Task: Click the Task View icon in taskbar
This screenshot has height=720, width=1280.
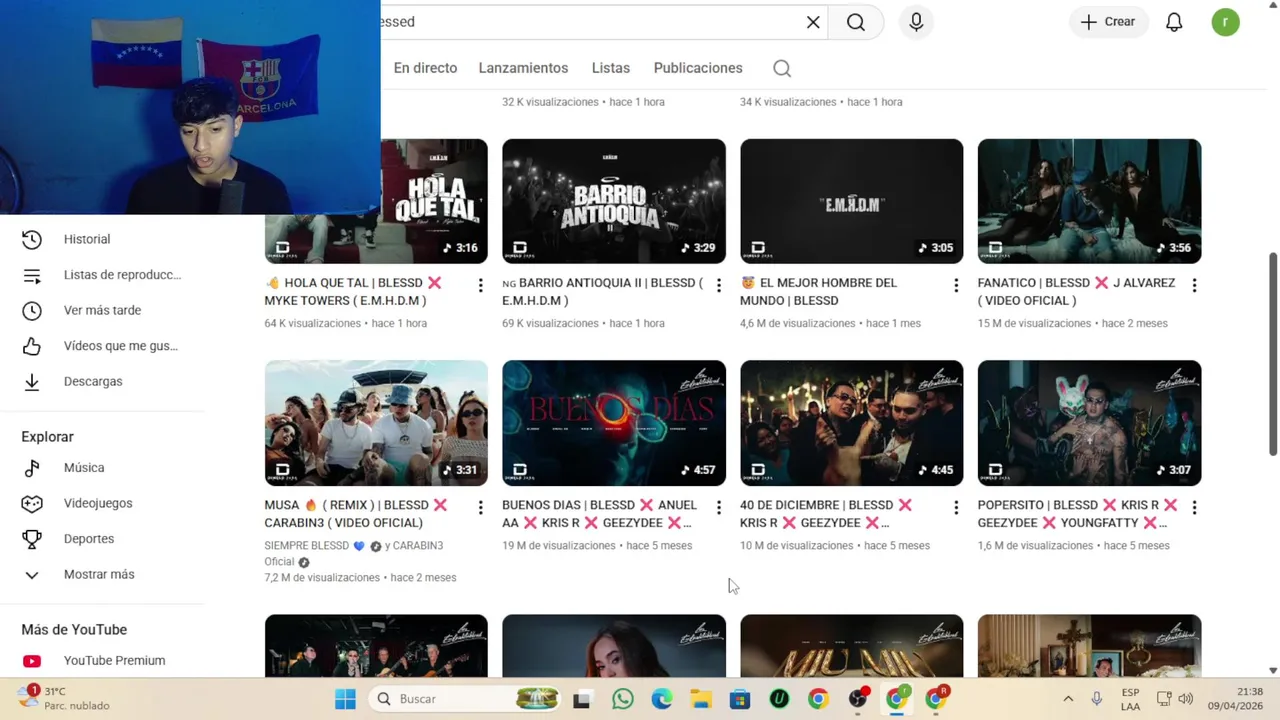Action: point(581,699)
